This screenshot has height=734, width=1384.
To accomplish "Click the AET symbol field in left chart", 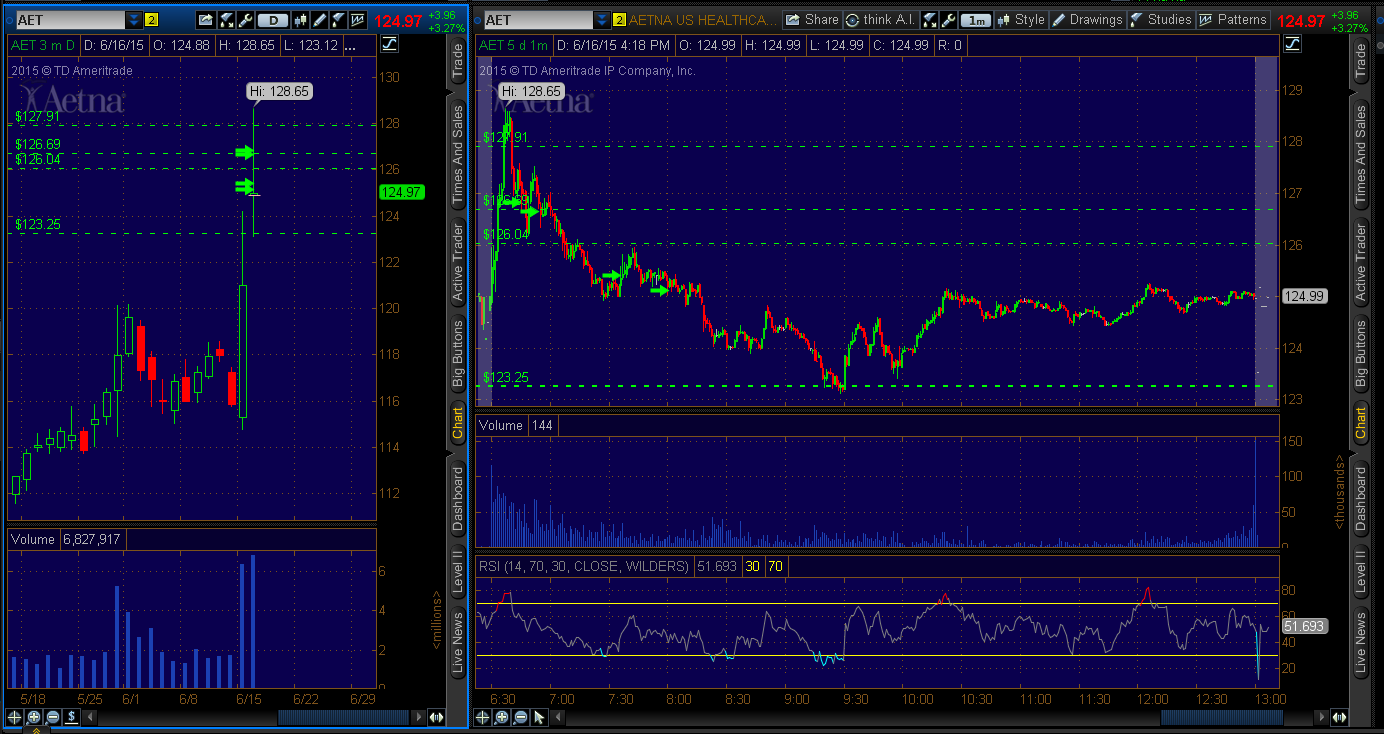I will (x=70, y=20).
